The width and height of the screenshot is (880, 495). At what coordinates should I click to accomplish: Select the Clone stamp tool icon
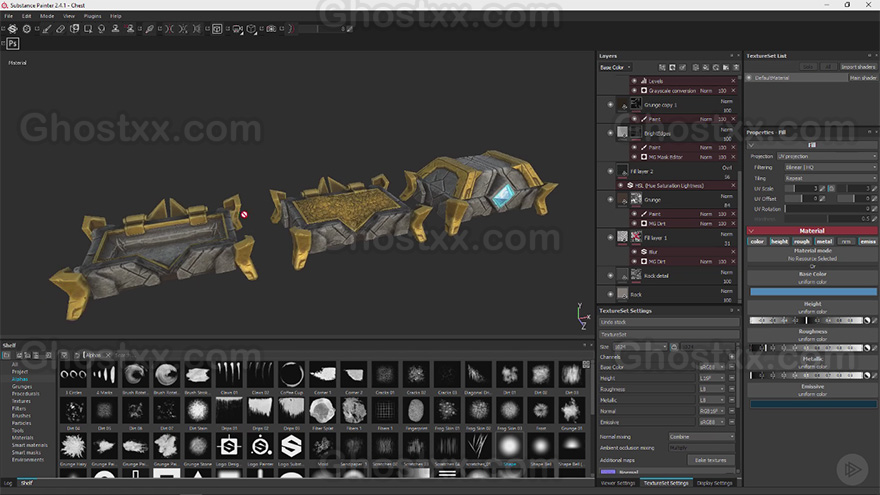(x=116, y=29)
